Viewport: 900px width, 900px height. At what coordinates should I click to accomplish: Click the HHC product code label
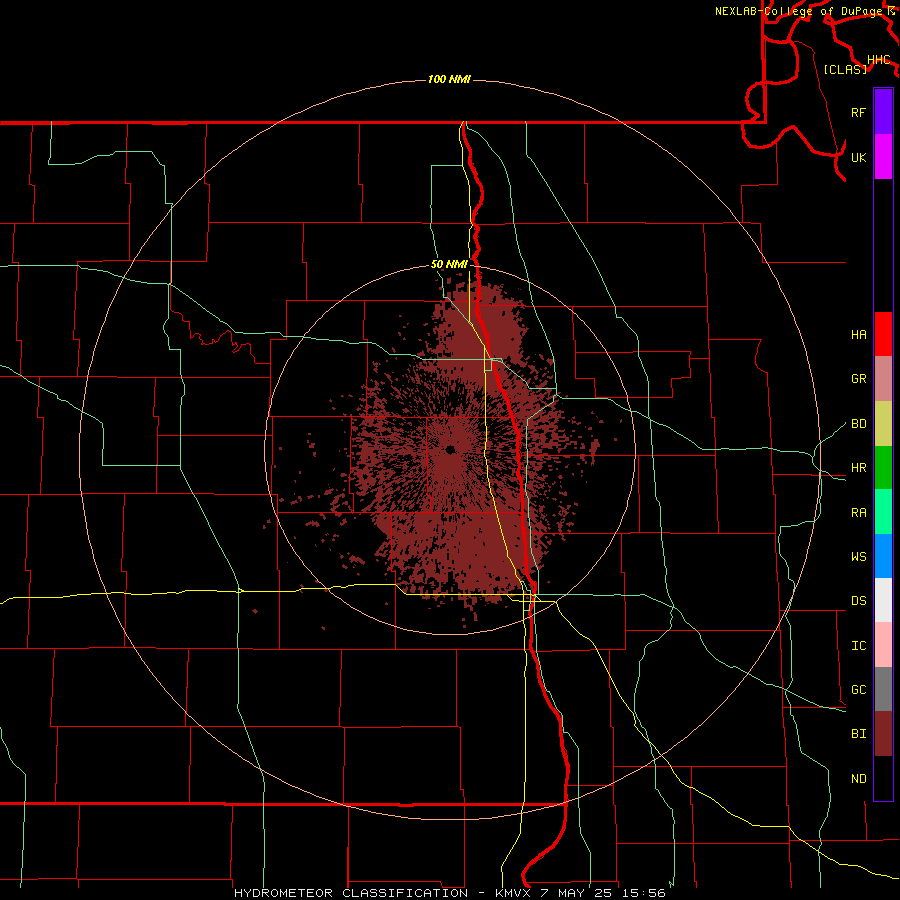tap(879, 60)
